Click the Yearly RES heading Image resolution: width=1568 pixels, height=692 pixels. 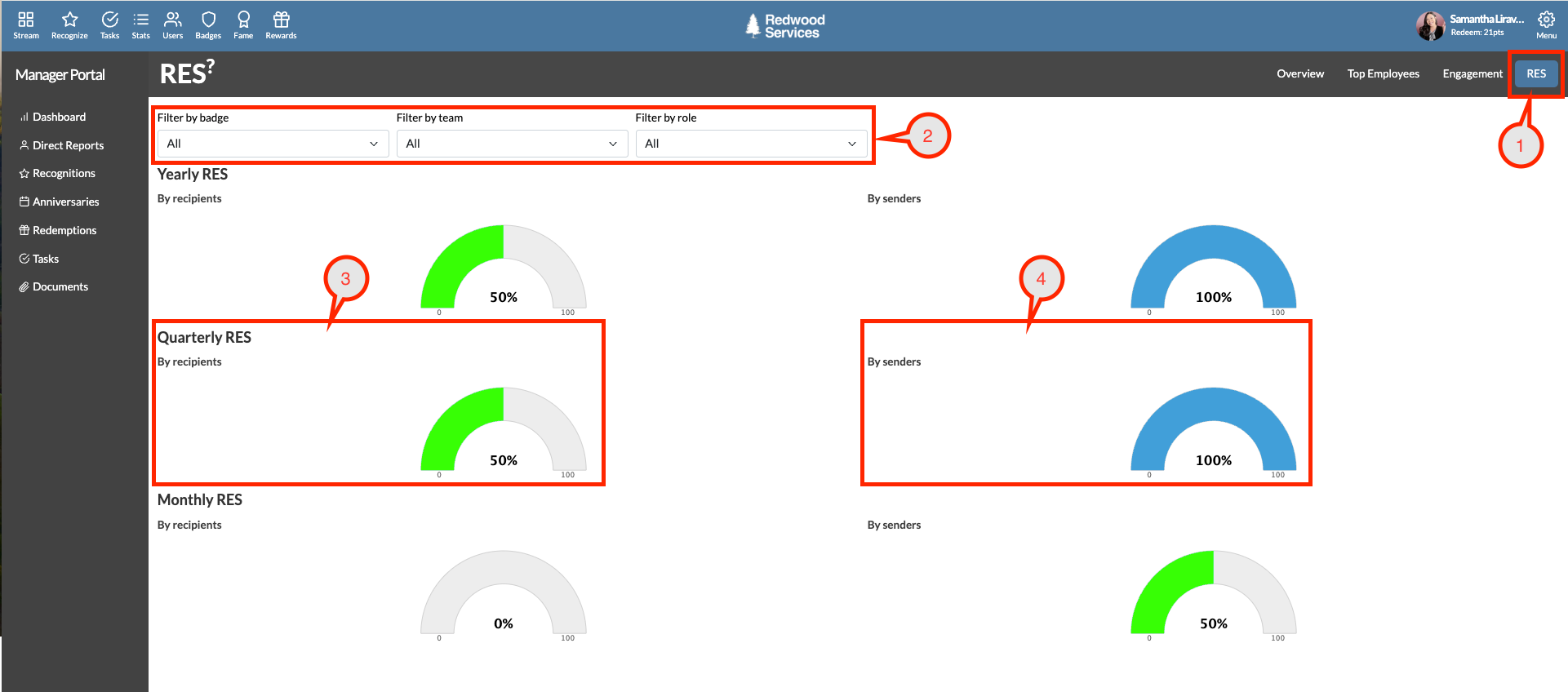coord(193,174)
